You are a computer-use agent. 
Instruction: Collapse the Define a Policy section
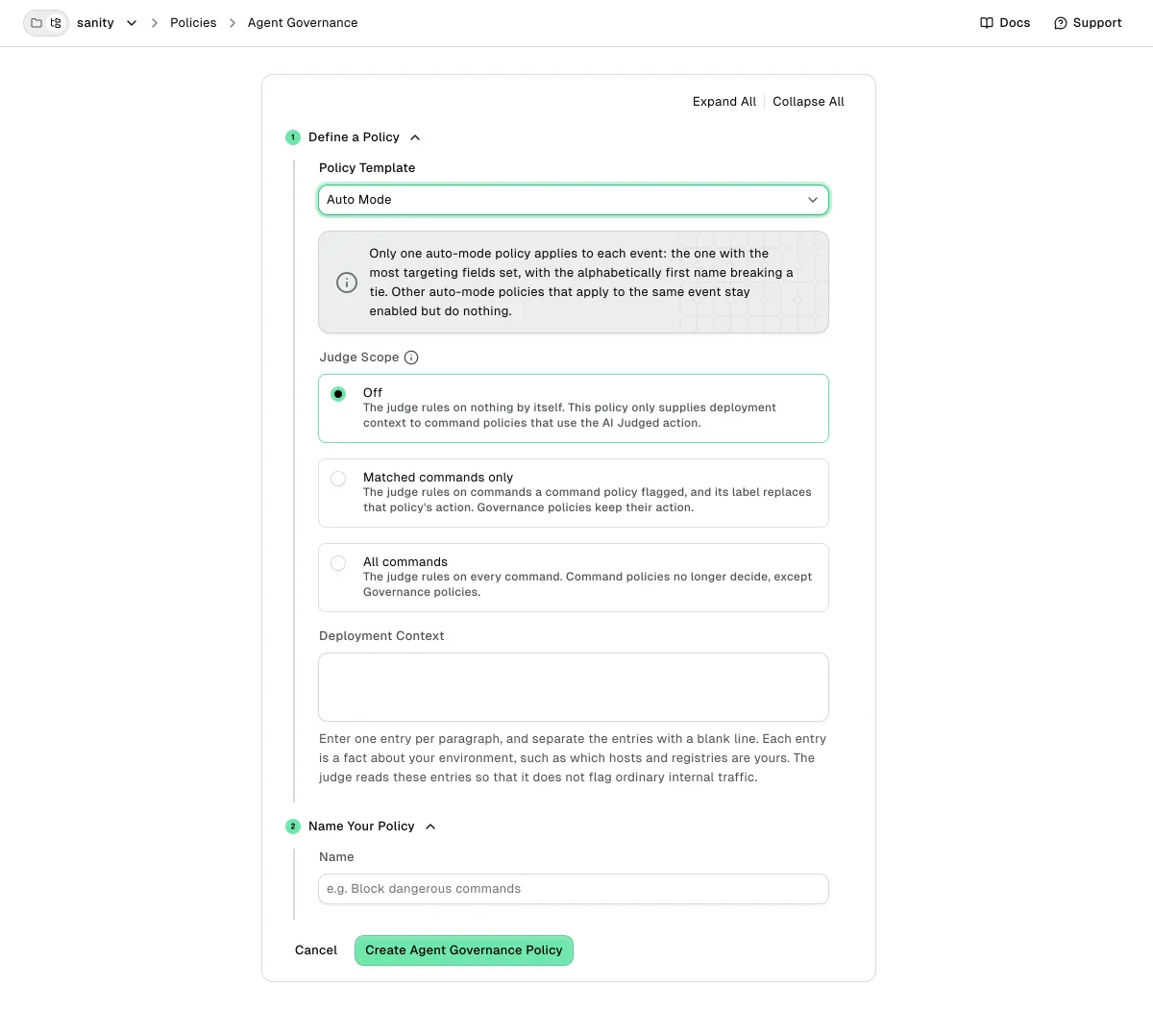415,137
